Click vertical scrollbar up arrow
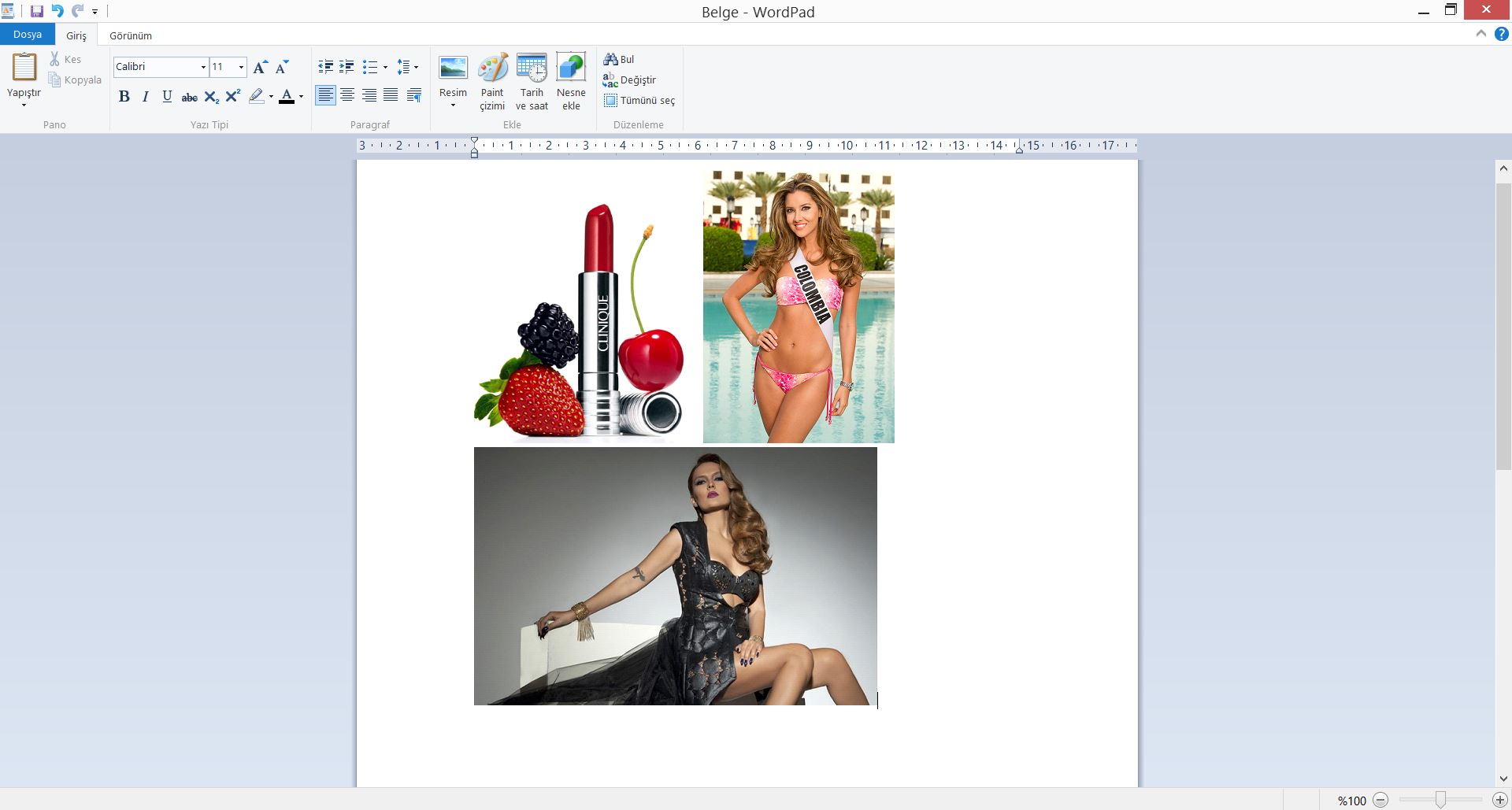Viewport: 1512px width, 810px height. [1503, 168]
